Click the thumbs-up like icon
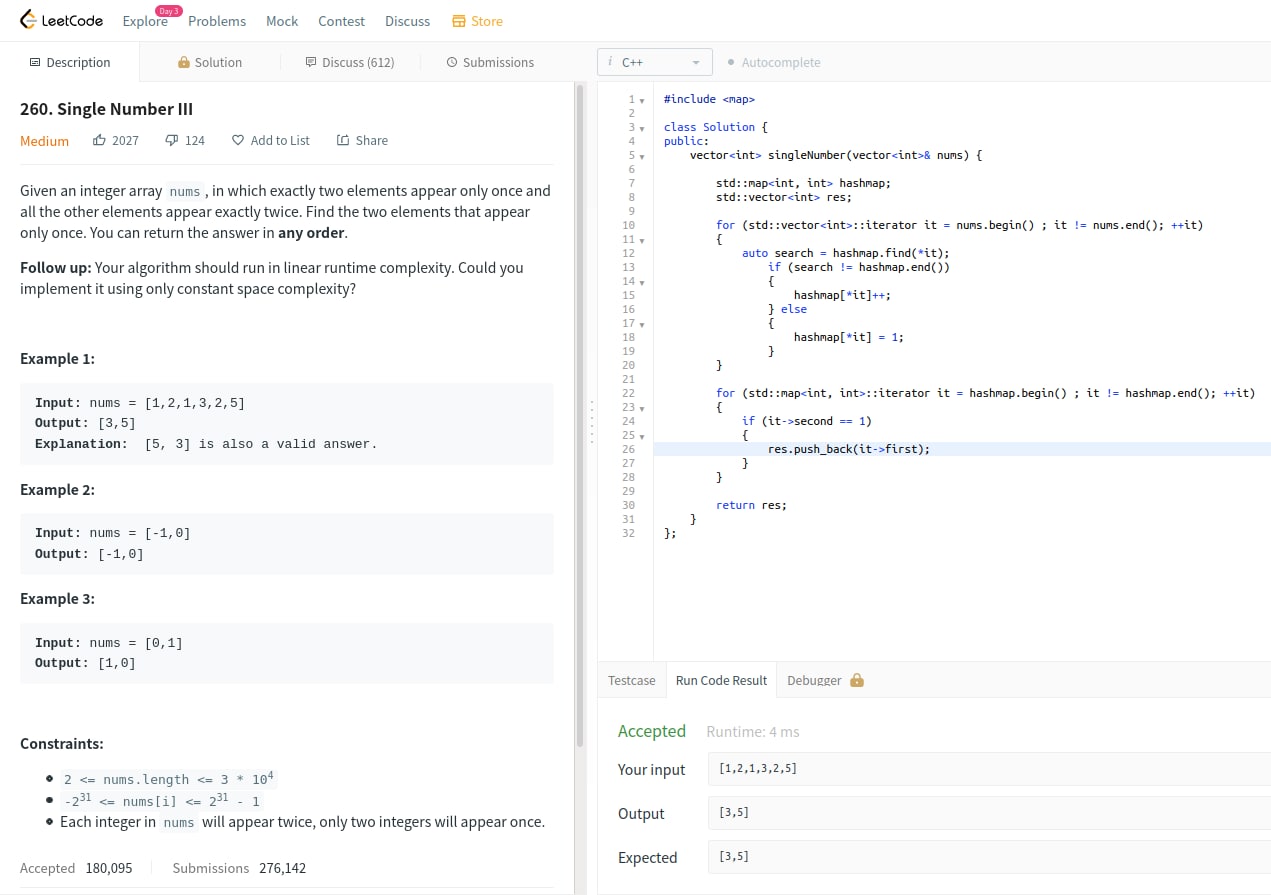Image resolution: width=1271 pixels, height=895 pixels. click(99, 140)
